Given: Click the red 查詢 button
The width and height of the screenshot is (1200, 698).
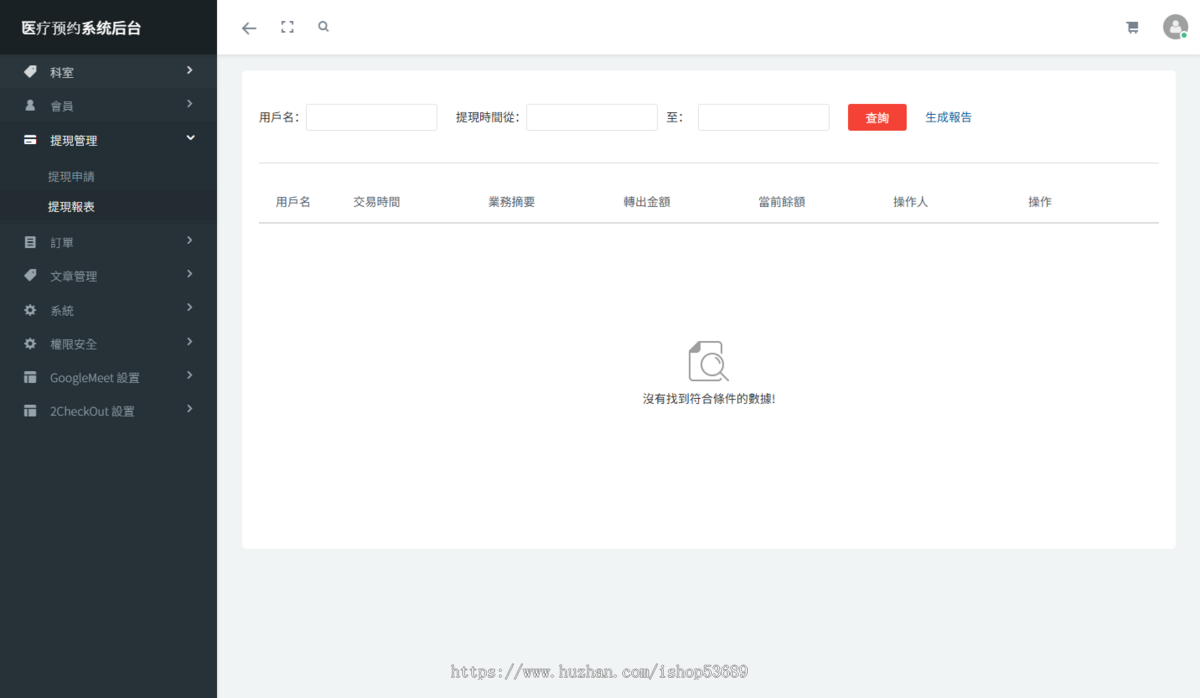Looking at the screenshot, I should tap(877, 117).
